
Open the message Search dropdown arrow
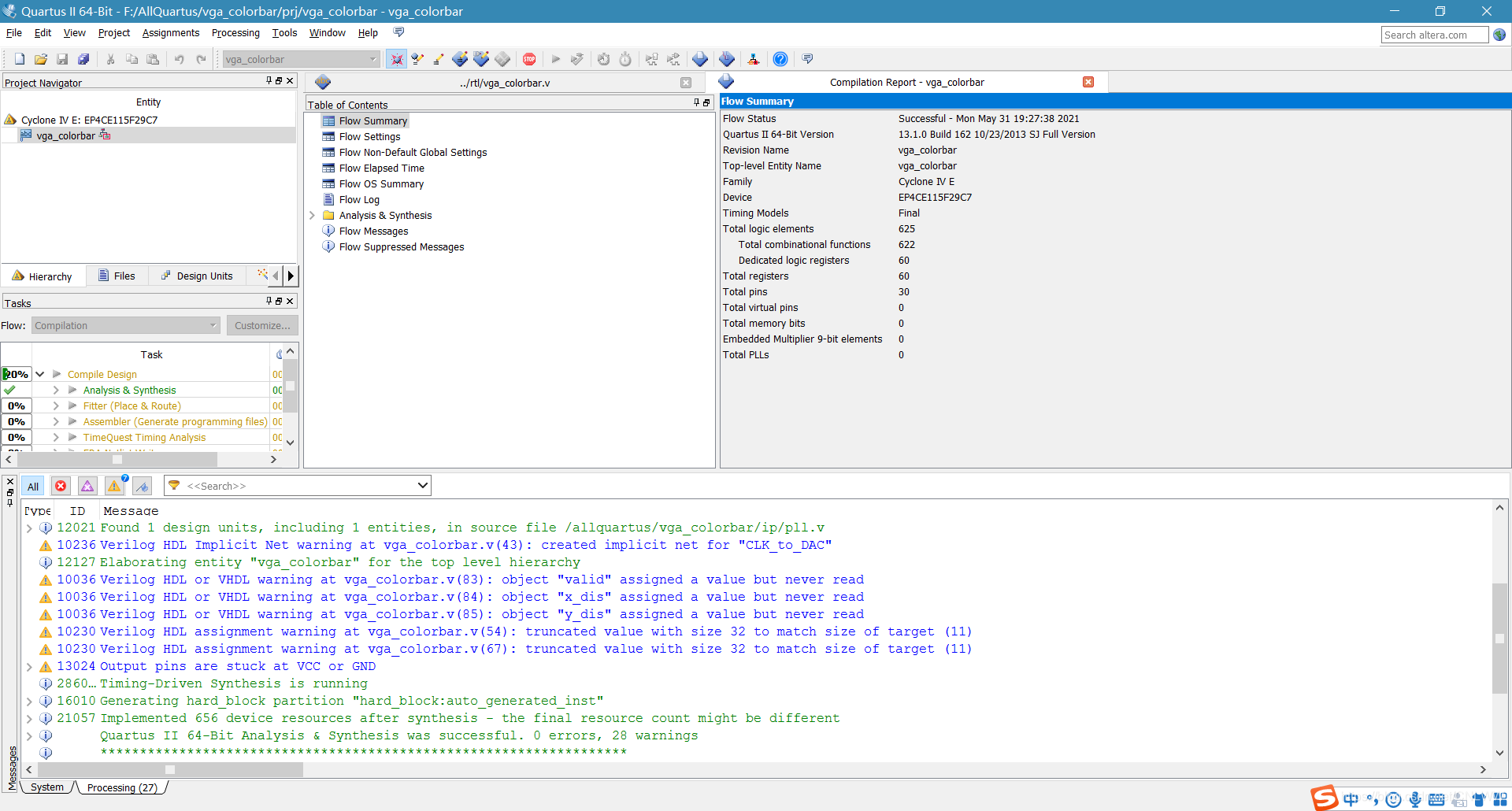pos(423,486)
